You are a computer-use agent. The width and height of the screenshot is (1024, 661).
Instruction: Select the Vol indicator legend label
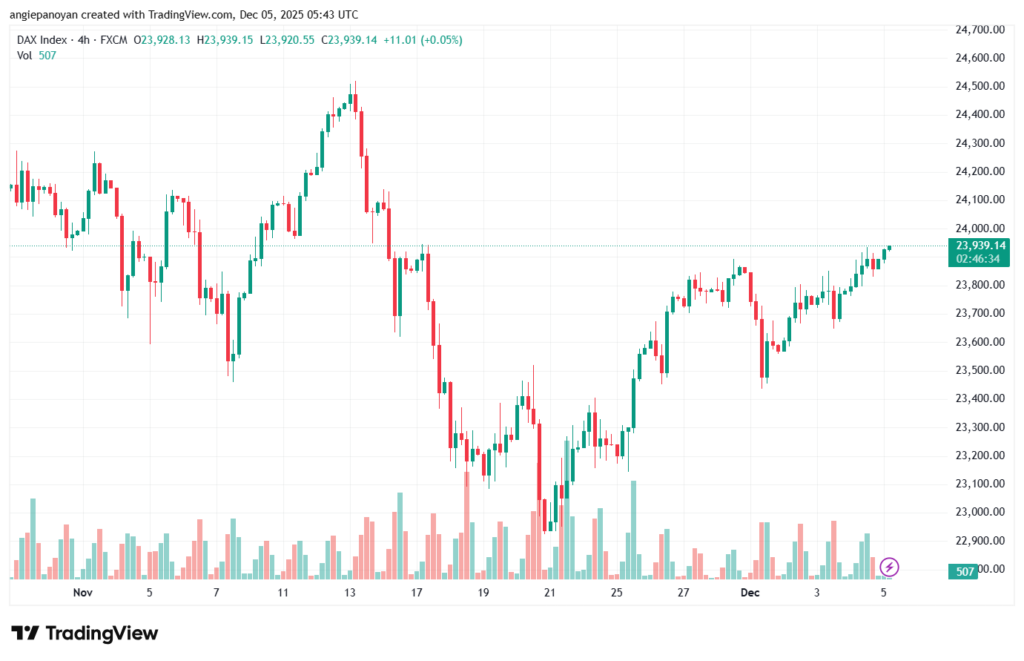point(24,55)
